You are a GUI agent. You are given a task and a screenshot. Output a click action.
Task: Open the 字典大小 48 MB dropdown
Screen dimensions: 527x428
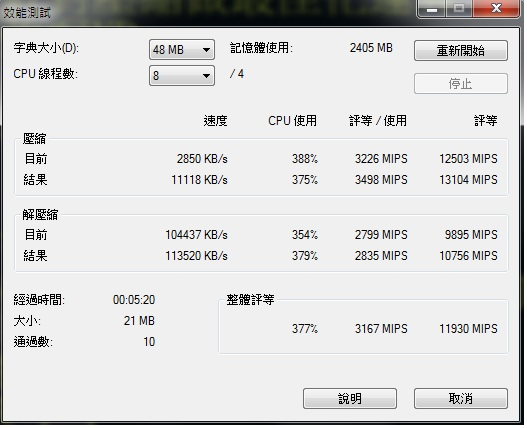(182, 50)
